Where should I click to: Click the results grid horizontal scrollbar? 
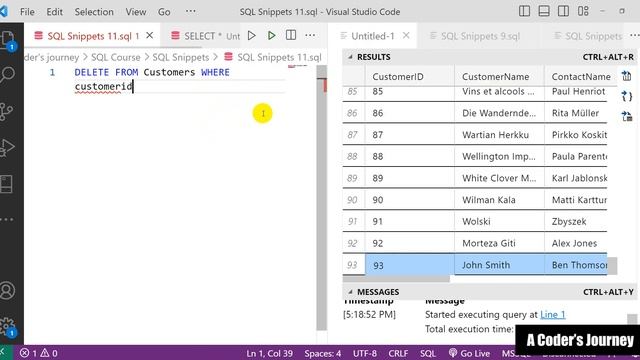coord(396,279)
